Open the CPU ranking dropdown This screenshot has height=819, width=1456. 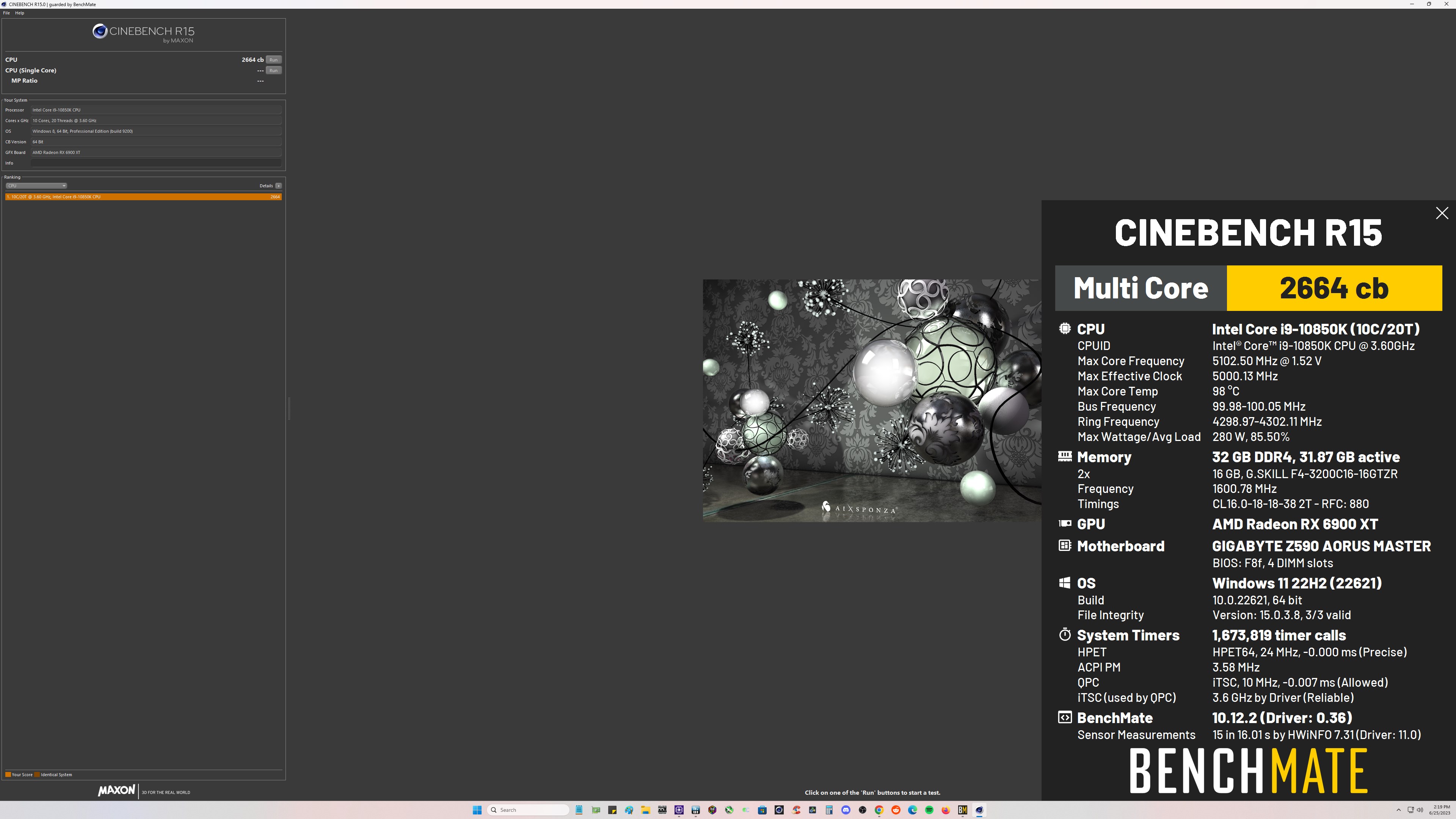(x=36, y=185)
